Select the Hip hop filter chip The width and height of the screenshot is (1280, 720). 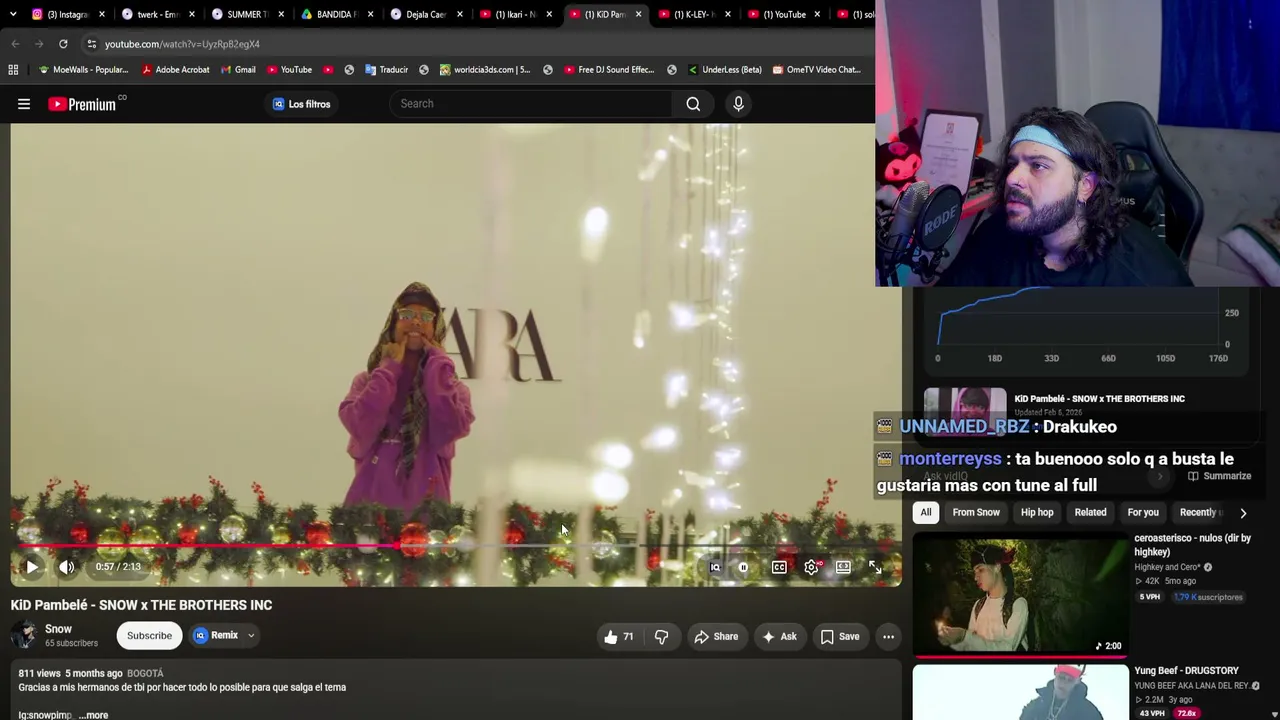(x=1037, y=512)
